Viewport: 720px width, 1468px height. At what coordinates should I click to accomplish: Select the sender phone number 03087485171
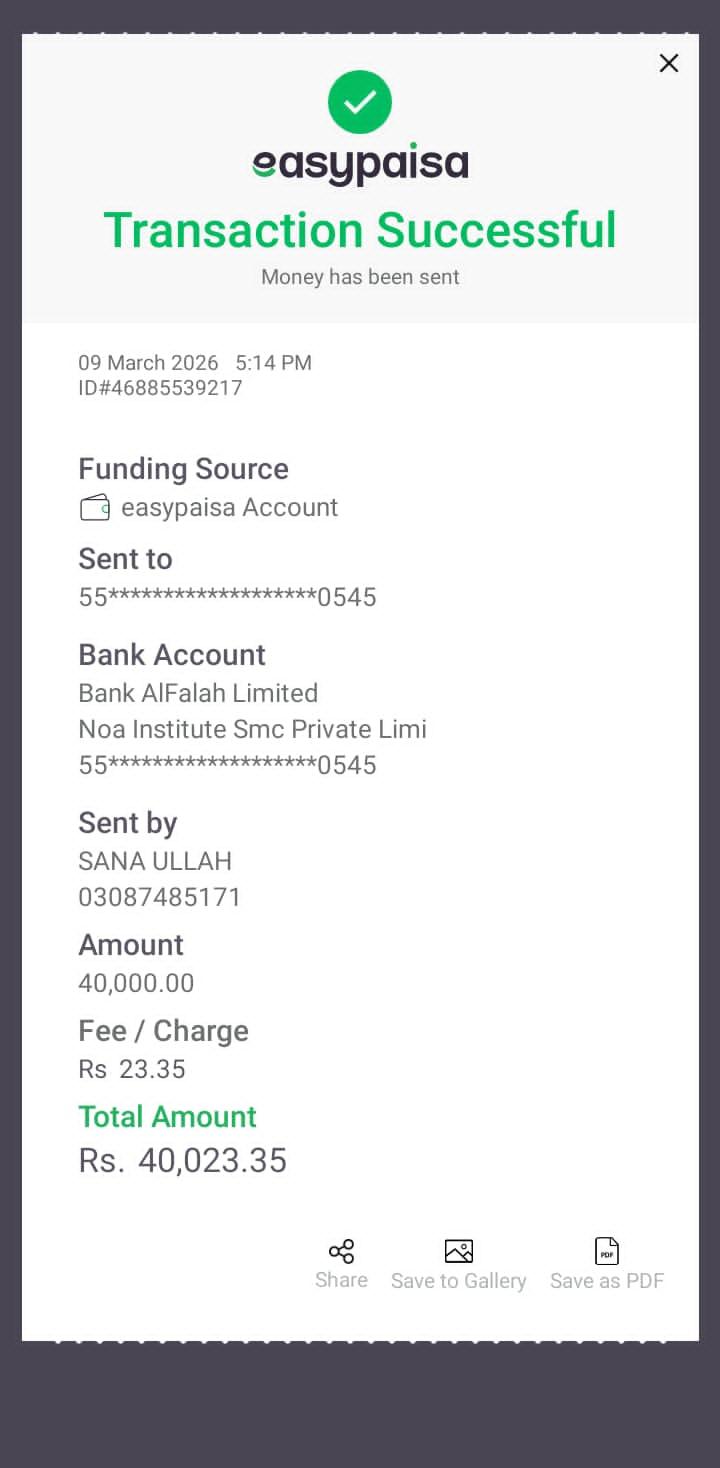(160, 897)
